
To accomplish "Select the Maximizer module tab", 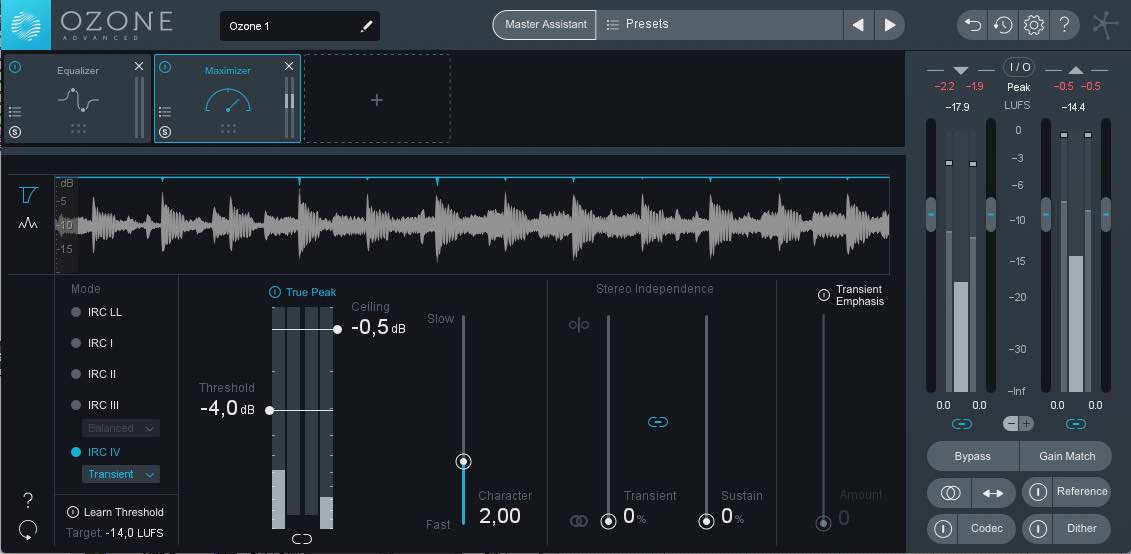I will point(227,98).
